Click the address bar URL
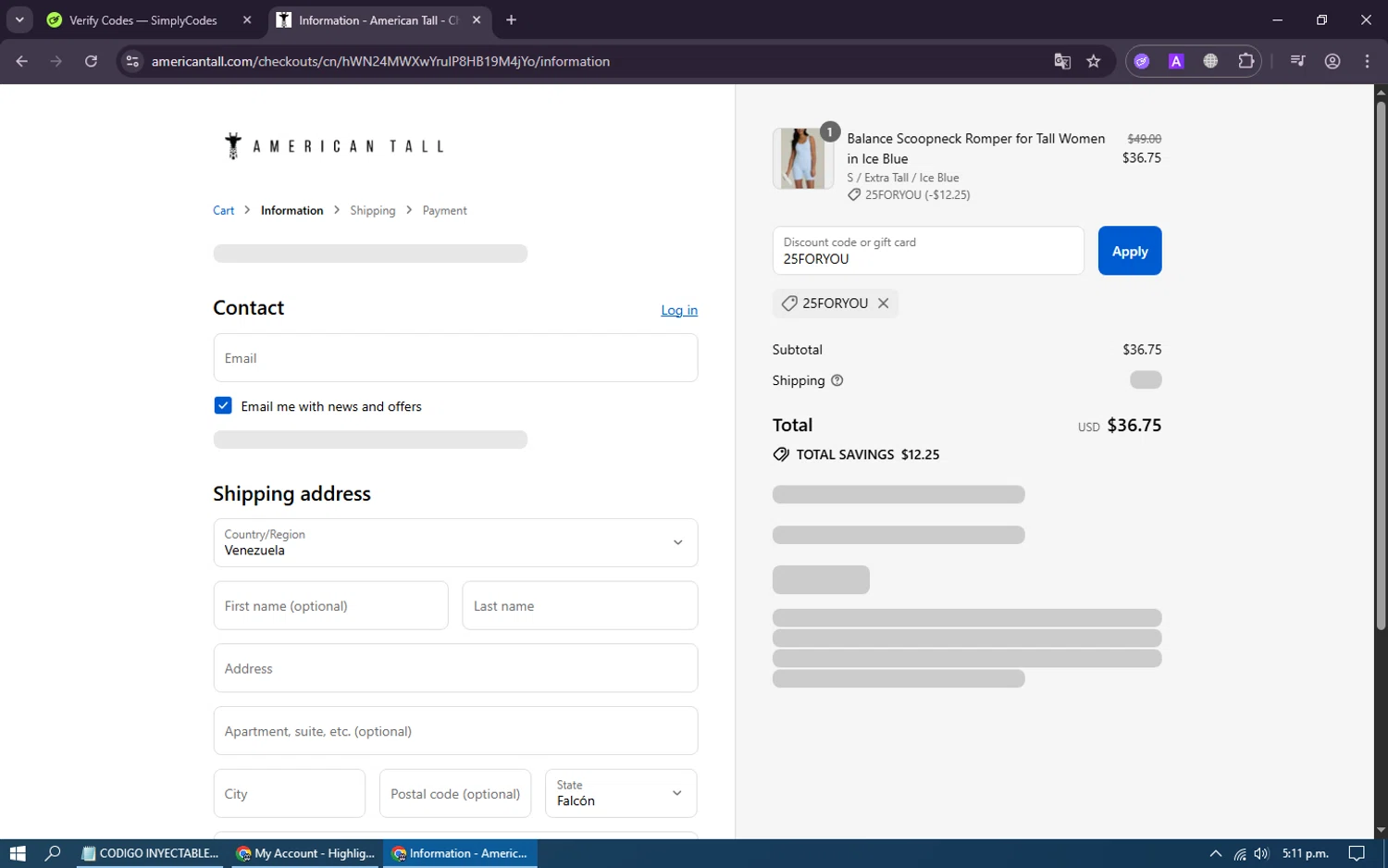 click(x=380, y=61)
